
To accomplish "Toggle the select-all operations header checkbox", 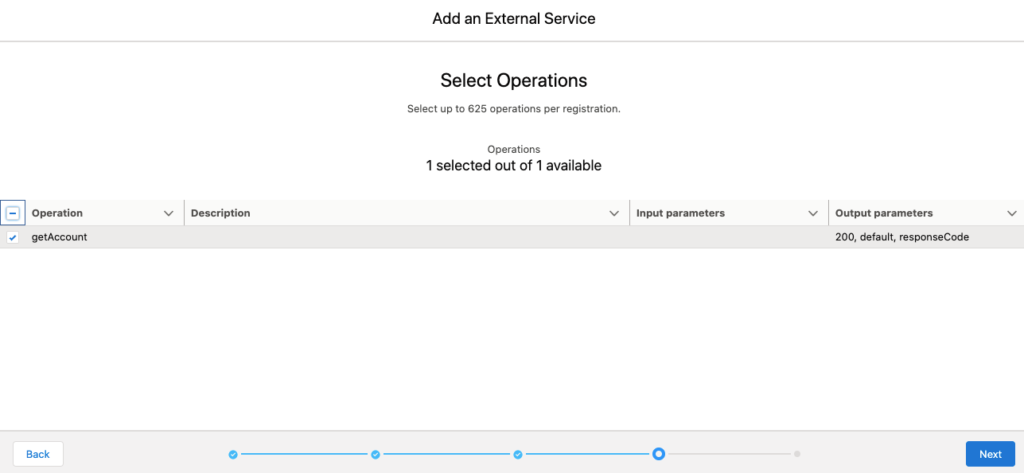I will pos(13,213).
